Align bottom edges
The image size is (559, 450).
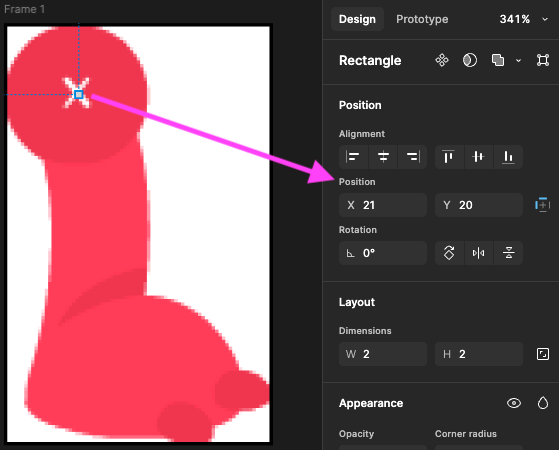click(x=508, y=157)
